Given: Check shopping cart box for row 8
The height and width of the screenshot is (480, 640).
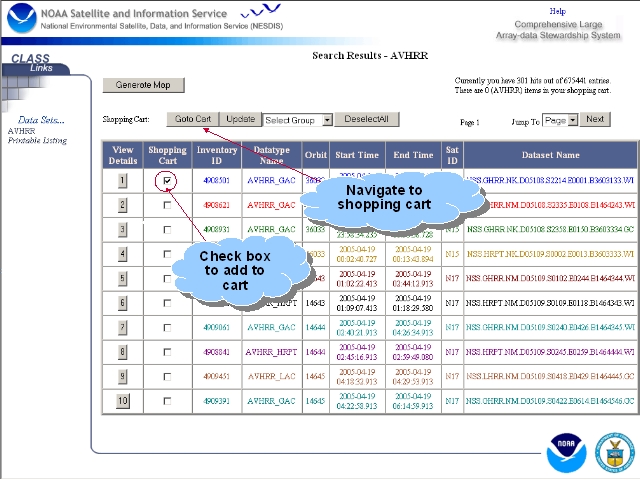Looking at the screenshot, I should (167, 352).
